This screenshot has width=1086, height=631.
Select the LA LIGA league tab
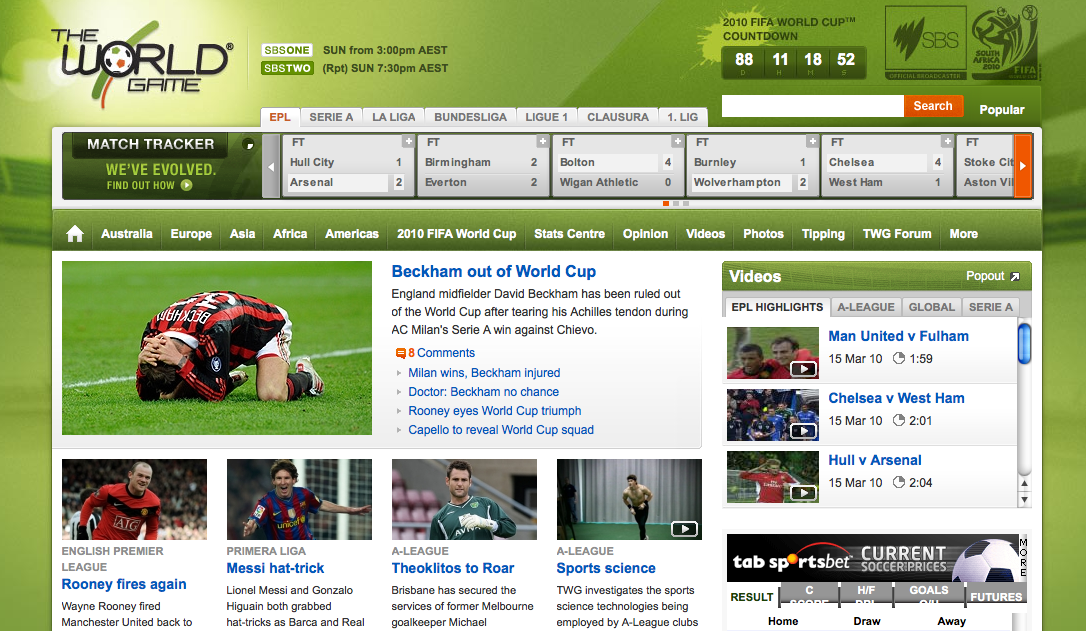[x=393, y=117]
